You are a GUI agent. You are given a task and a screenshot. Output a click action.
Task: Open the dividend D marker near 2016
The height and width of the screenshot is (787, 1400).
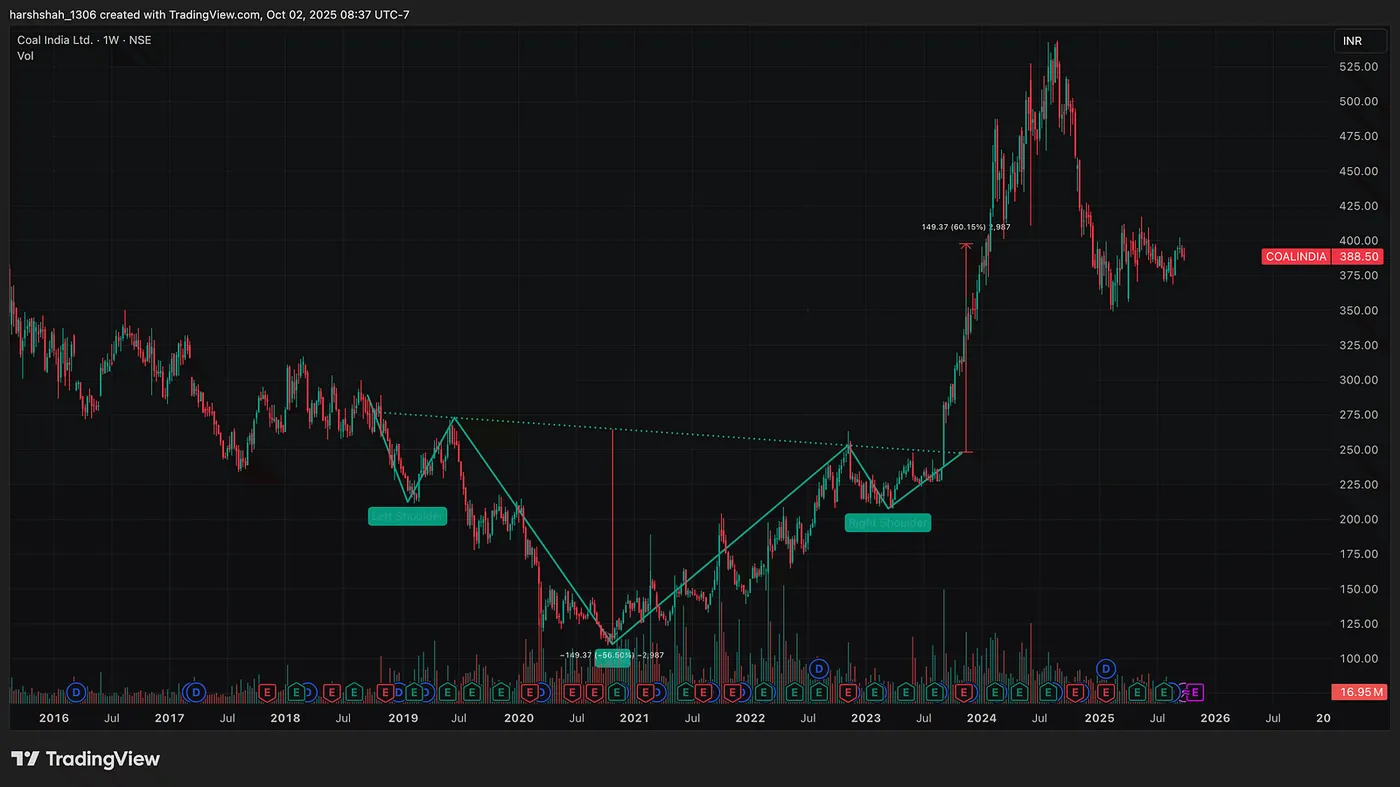tap(76, 692)
